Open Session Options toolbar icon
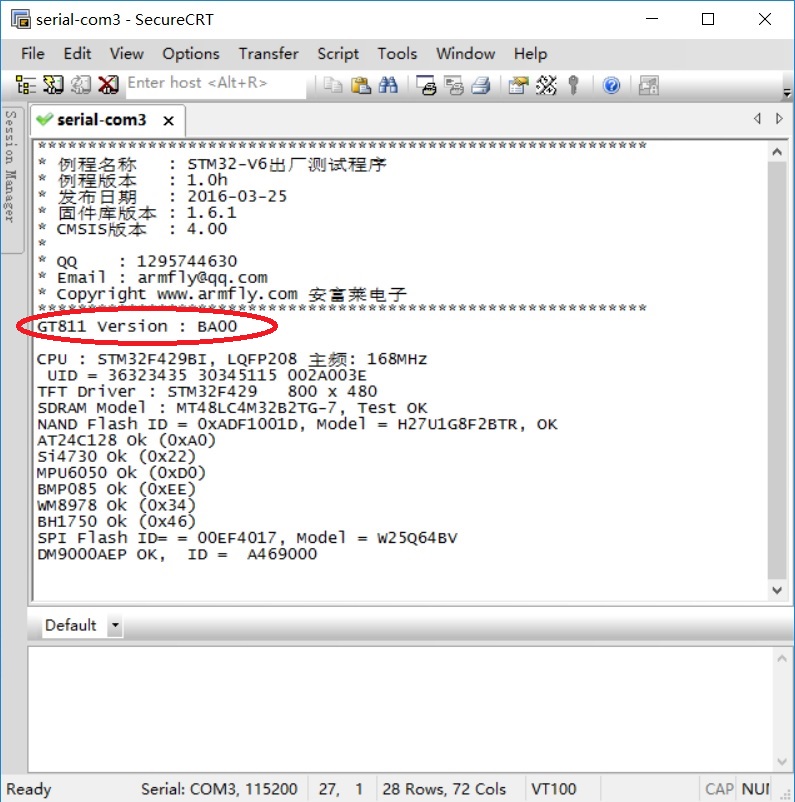 (x=518, y=85)
